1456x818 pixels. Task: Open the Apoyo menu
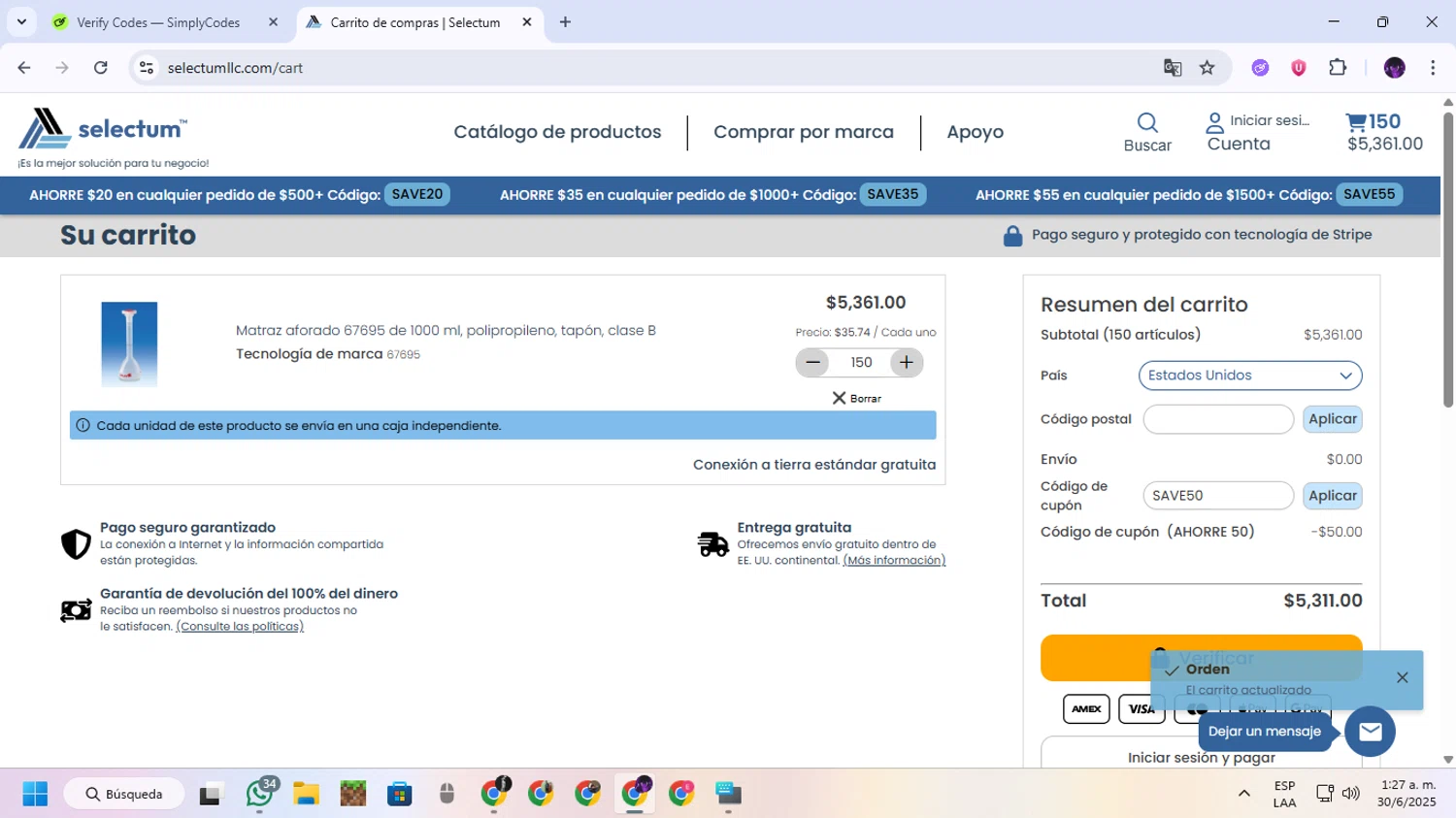click(x=976, y=132)
